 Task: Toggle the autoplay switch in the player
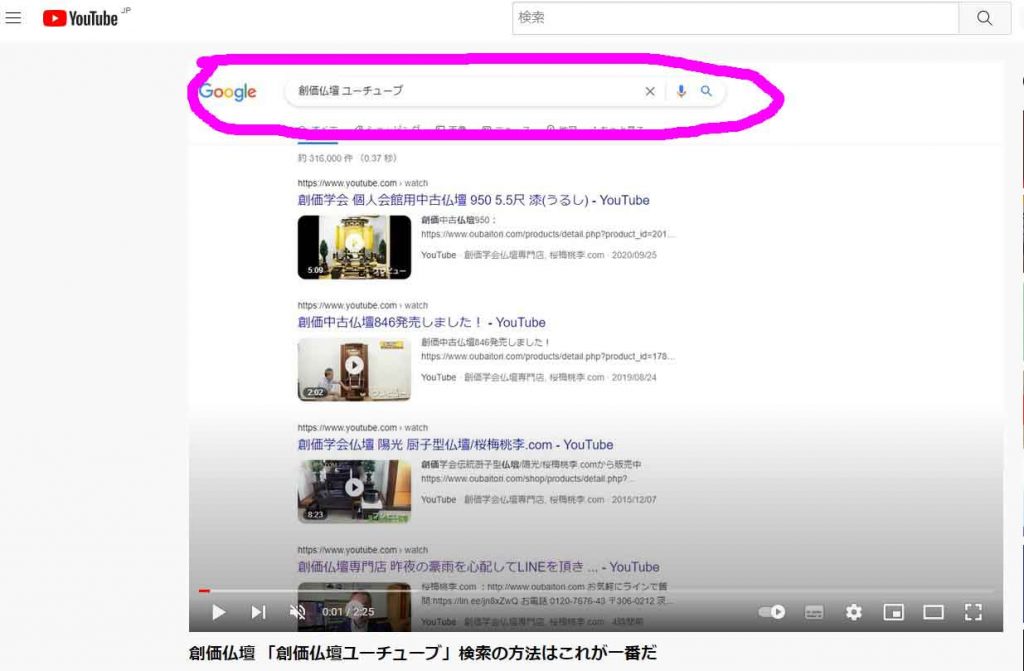(x=772, y=612)
